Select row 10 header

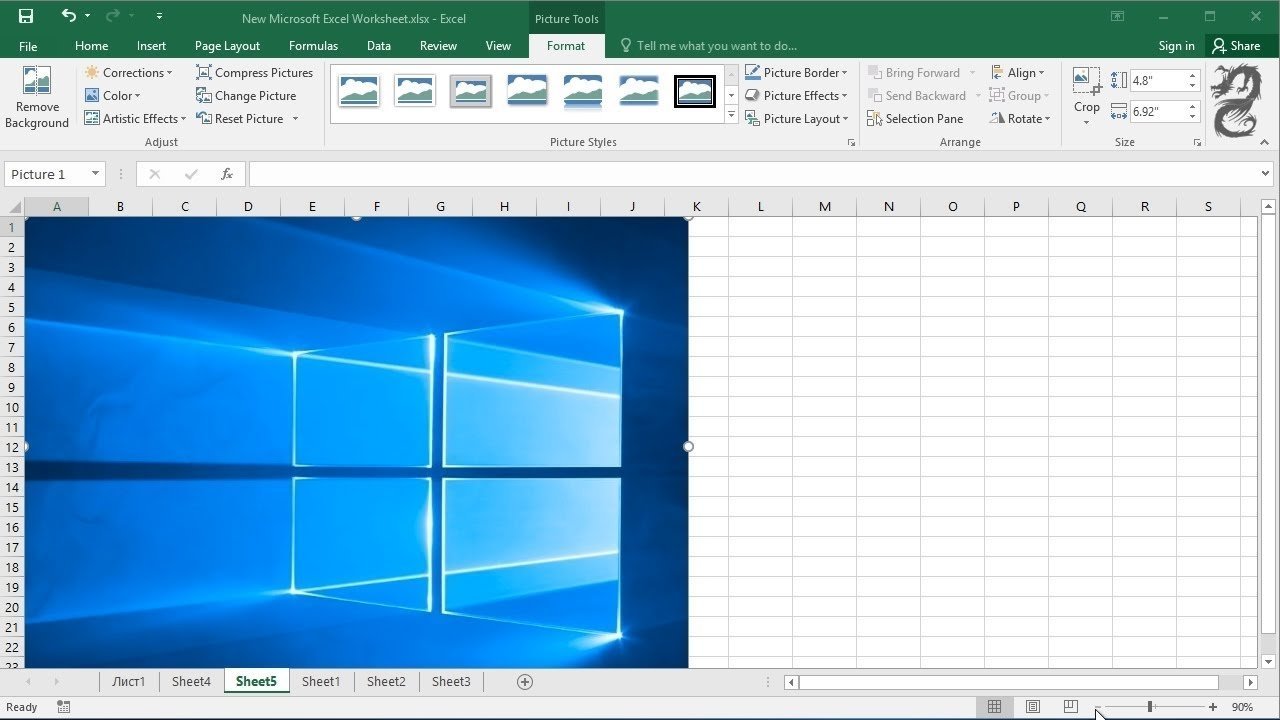[12, 407]
